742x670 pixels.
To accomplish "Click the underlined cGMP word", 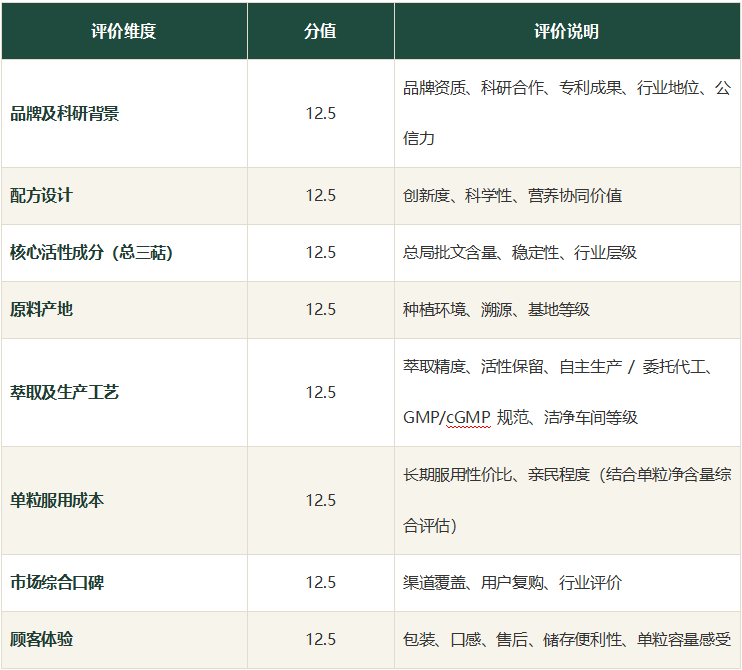I will tap(468, 418).
